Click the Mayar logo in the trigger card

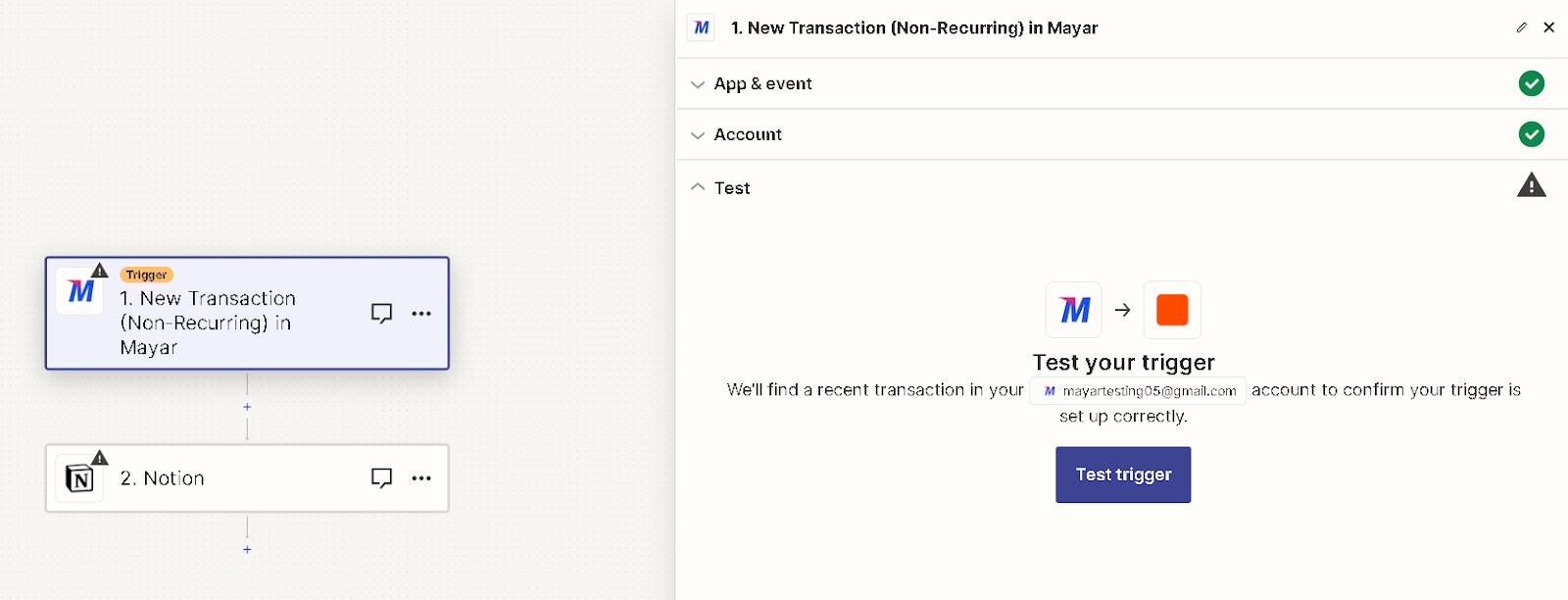[80, 291]
